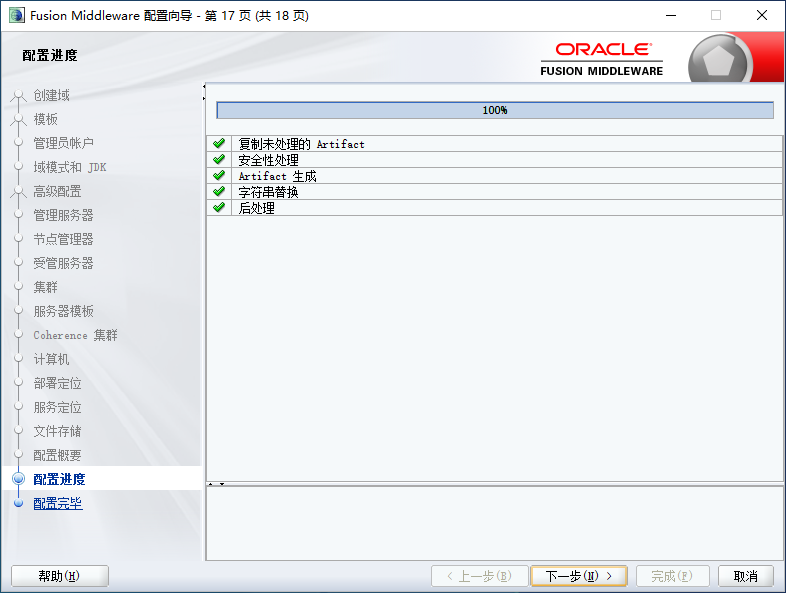This screenshot has height=593, width=786.
Task: Click the 配置进度 page heading
Action: [x=50, y=55]
